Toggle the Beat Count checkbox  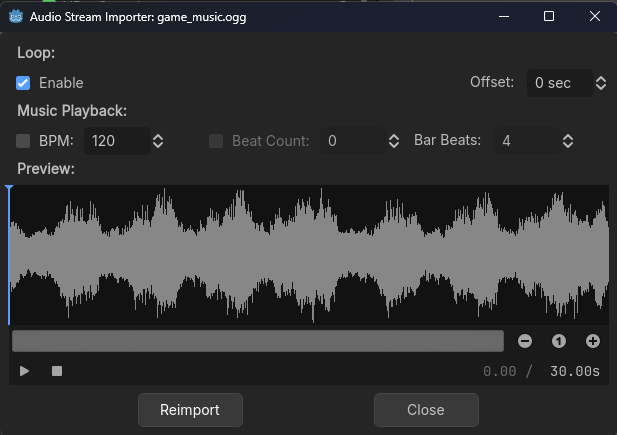216,141
